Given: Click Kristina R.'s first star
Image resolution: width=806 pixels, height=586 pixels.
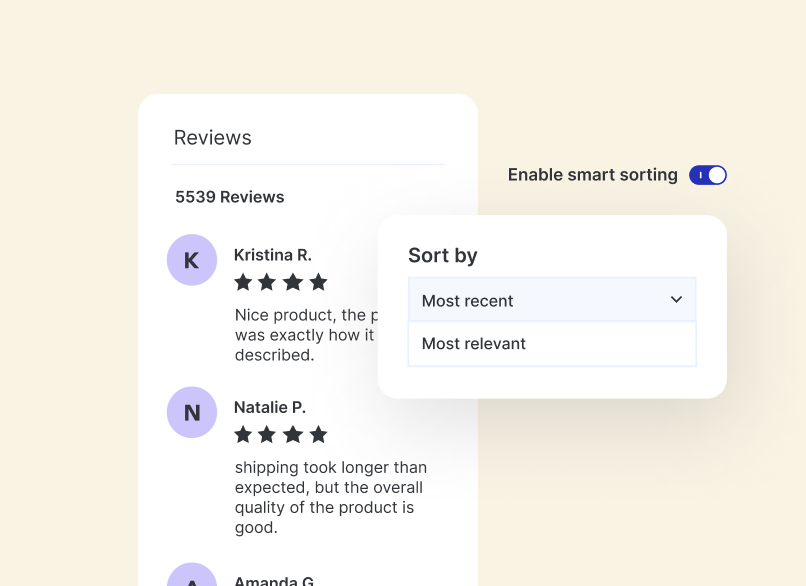Looking at the screenshot, I should [x=242, y=282].
